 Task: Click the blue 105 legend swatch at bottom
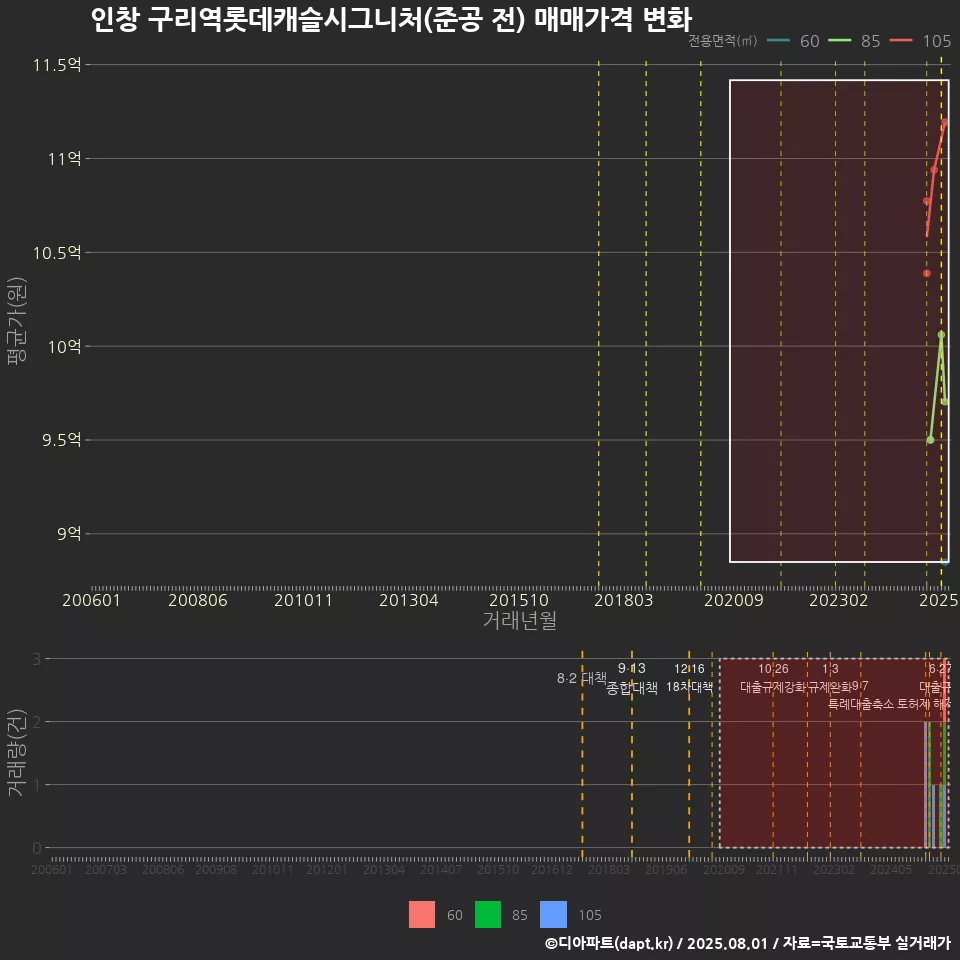(553, 915)
